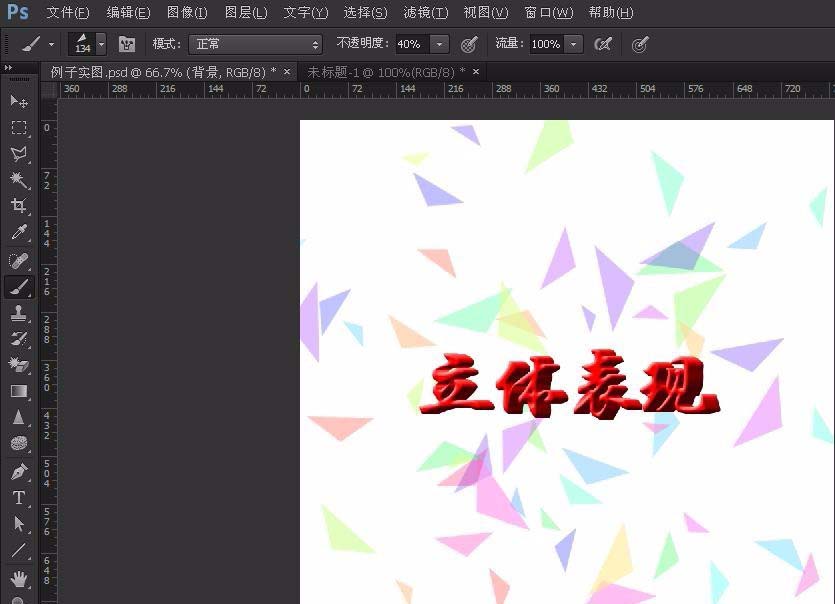Grab the Hand tool

(x=17, y=580)
